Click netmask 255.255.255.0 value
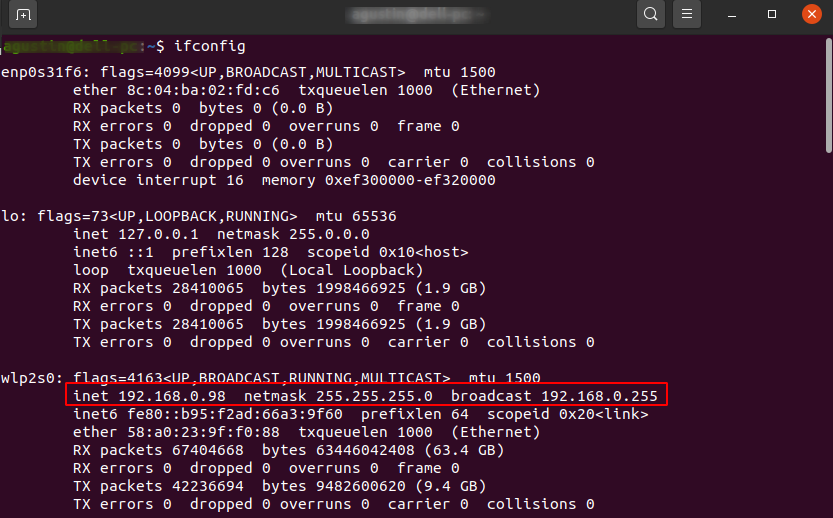This screenshot has width=833, height=518. [x=374, y=396]
